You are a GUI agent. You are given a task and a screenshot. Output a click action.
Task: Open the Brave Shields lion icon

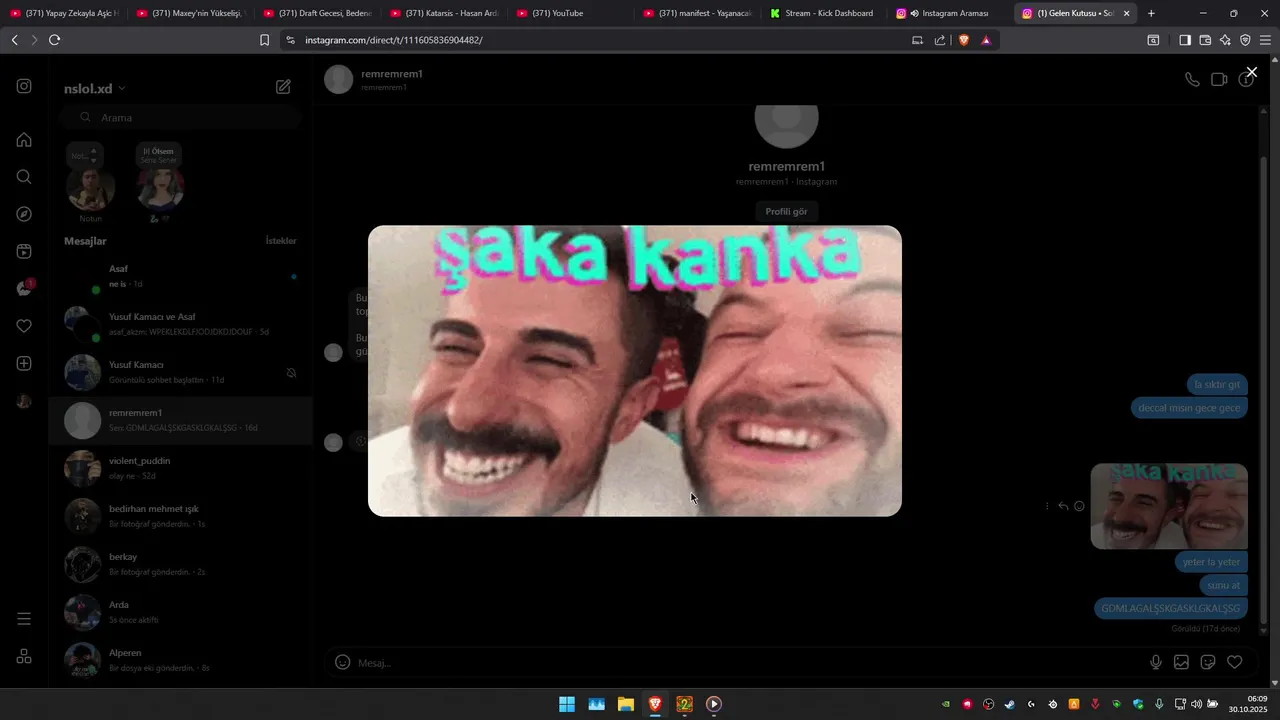click(x=963, y=40)
